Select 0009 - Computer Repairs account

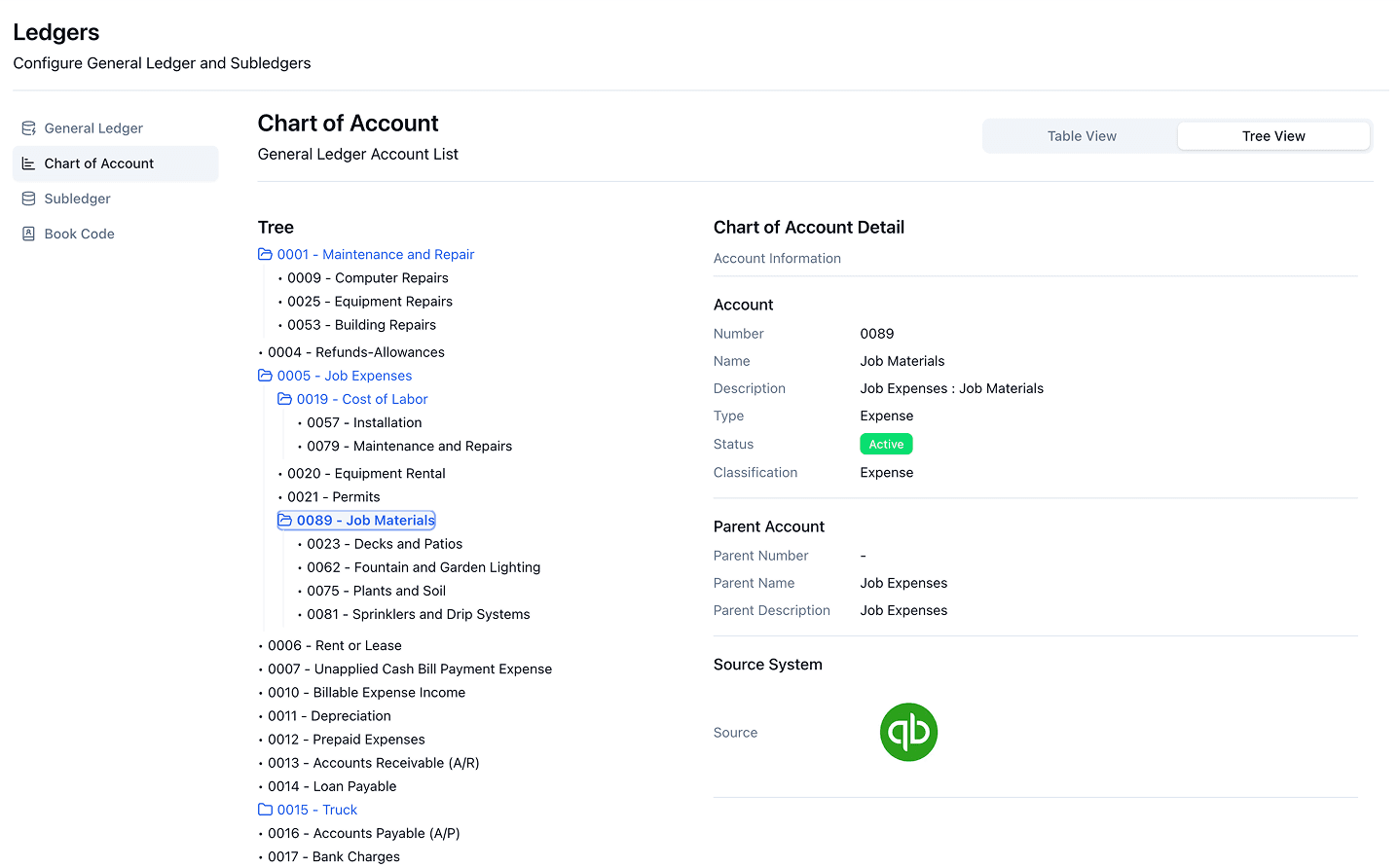click(x=368, y=277)
